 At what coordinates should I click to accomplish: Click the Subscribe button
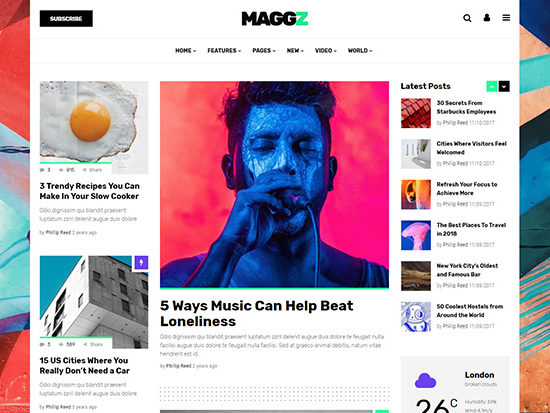66,19
